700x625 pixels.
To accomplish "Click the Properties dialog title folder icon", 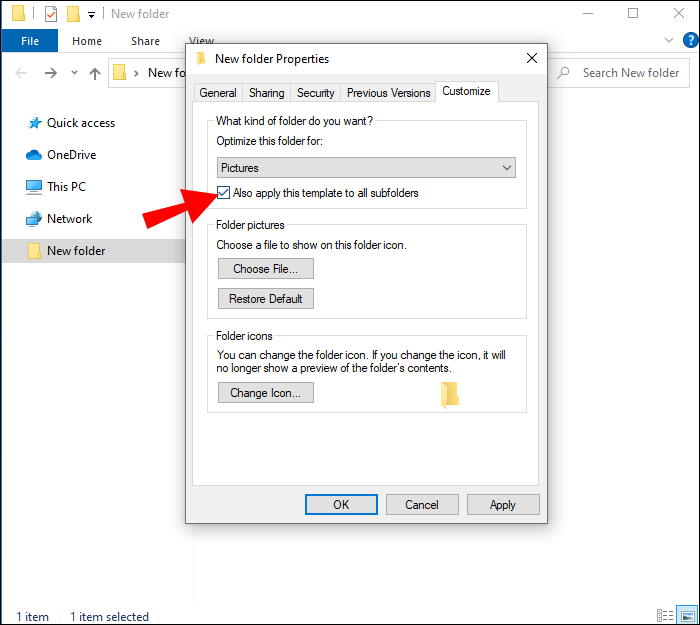I will pyautogui.click(x=201, y=58).
